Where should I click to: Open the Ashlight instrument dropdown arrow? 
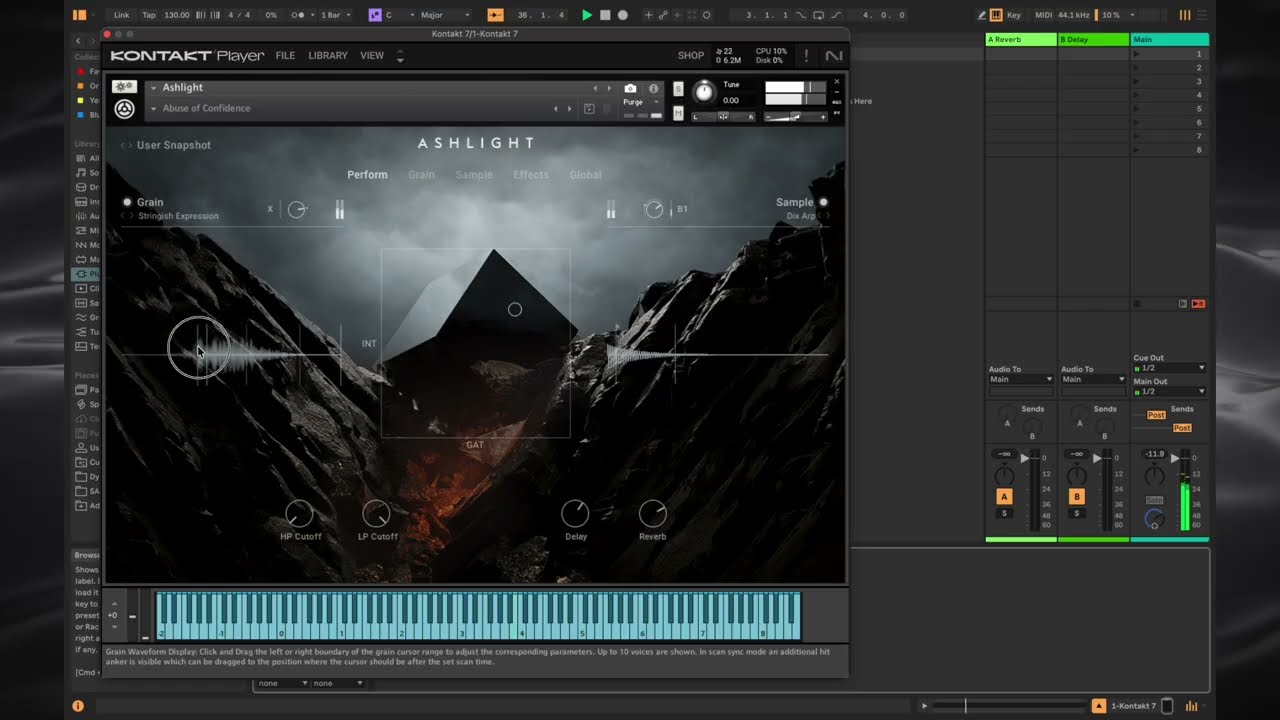[154, 88]
